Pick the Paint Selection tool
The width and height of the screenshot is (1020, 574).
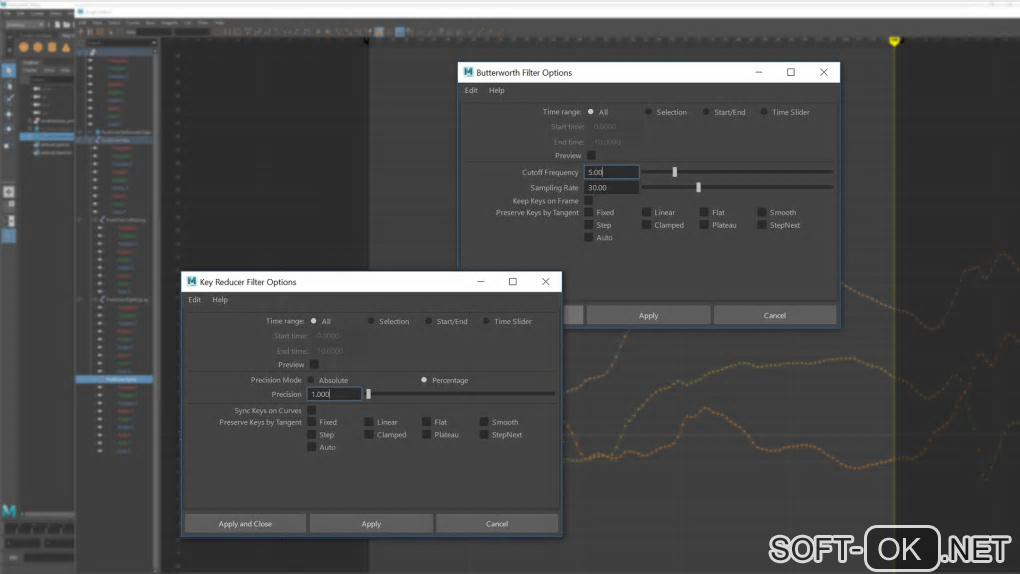click(8, 100)
